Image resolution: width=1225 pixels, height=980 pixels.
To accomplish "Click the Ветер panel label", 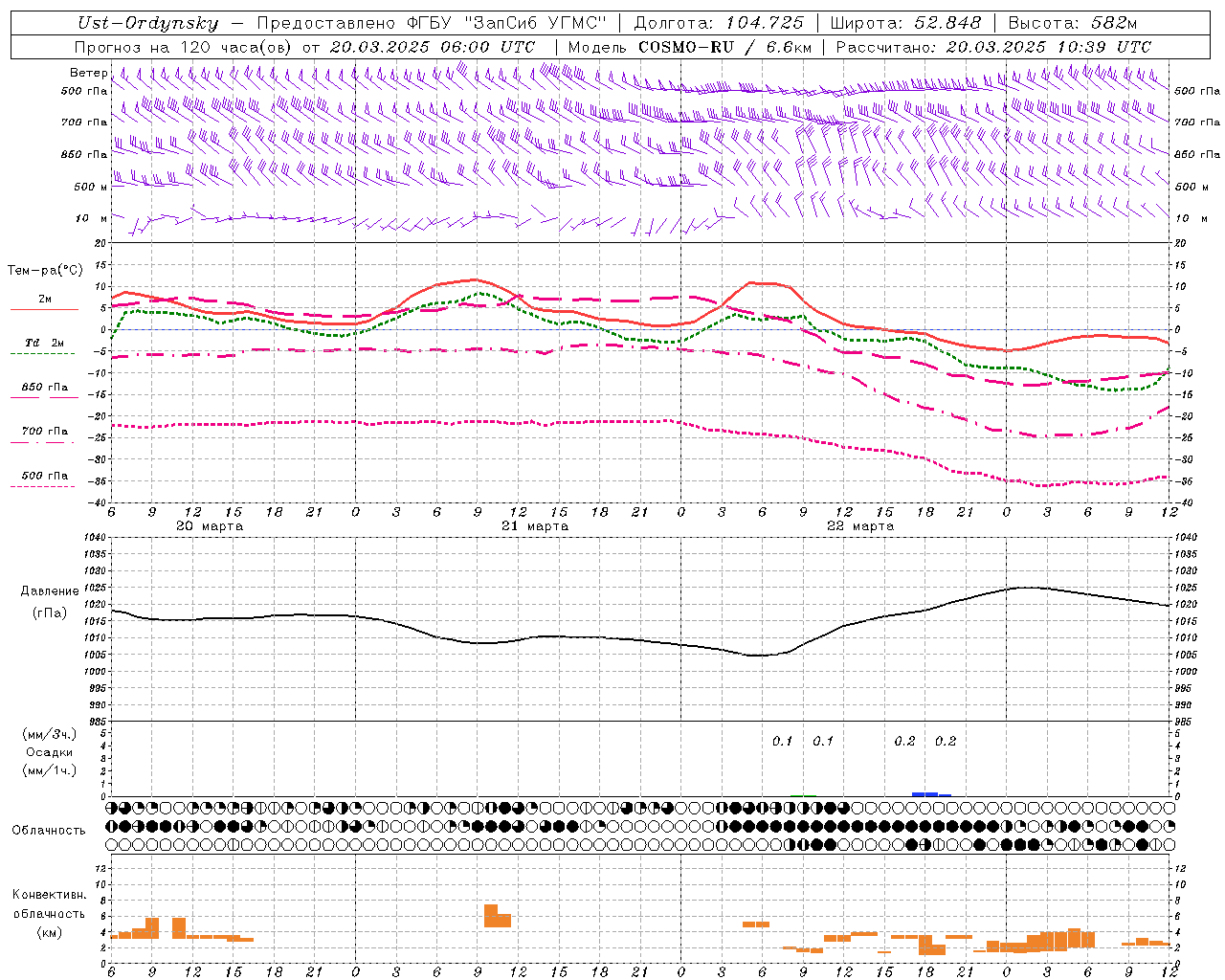I will click(89, 73).
